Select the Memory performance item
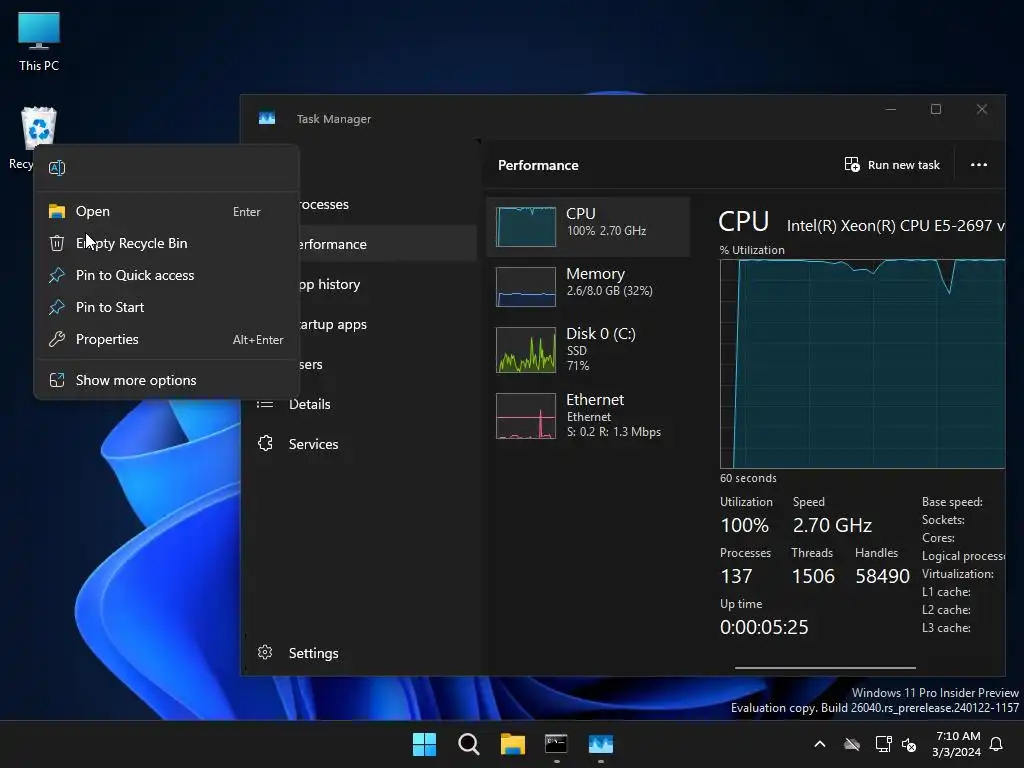Screen dimensions: 1024x768 coord(588,286)
